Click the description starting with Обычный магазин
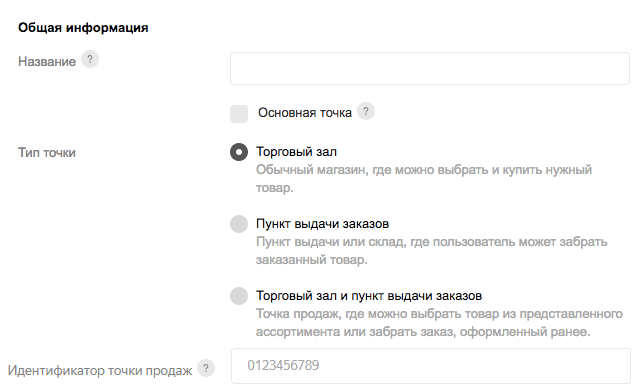Image resolution: width=641 pixels, height=388 pixels. pyautogui.click(x=424, y=179)
